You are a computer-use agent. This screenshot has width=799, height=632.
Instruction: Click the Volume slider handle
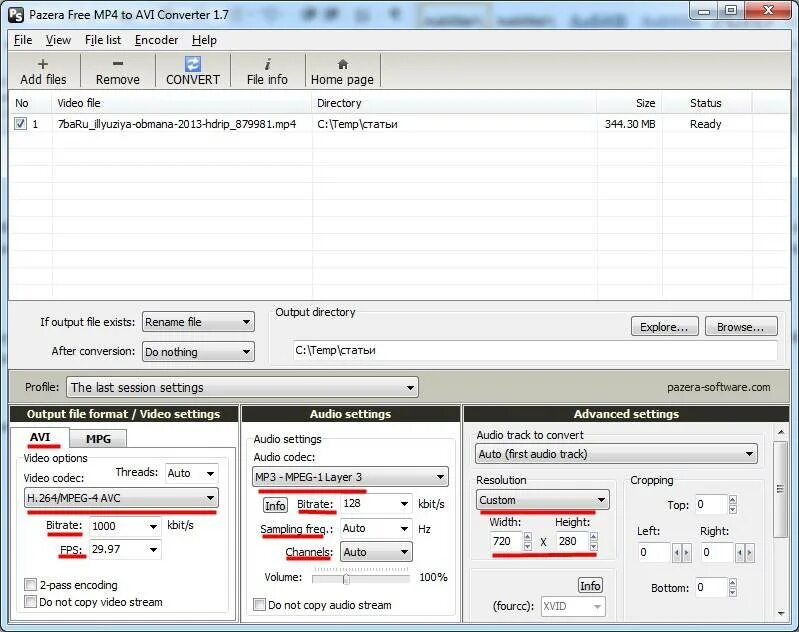(x=347, y=578)
